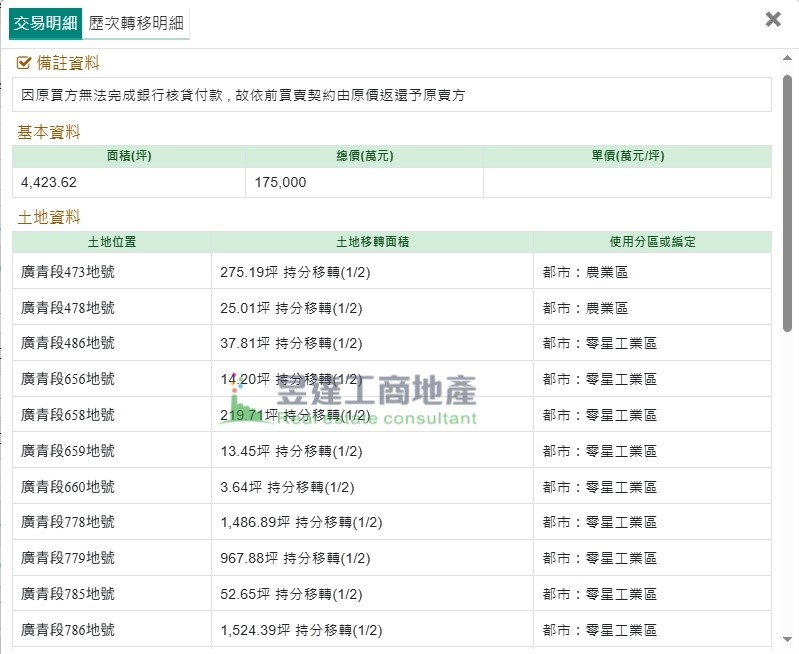
Task: Click the 金逢工商地產 watermark logo
Action: tap(350, 398)
